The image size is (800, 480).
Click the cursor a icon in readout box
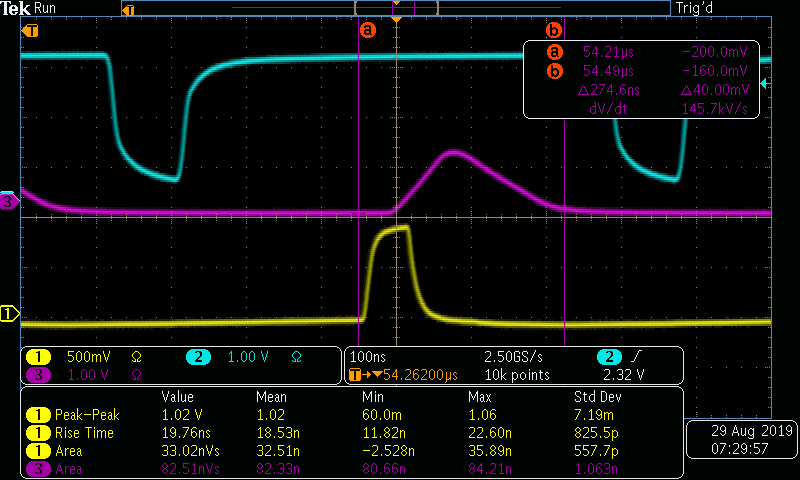555,52
